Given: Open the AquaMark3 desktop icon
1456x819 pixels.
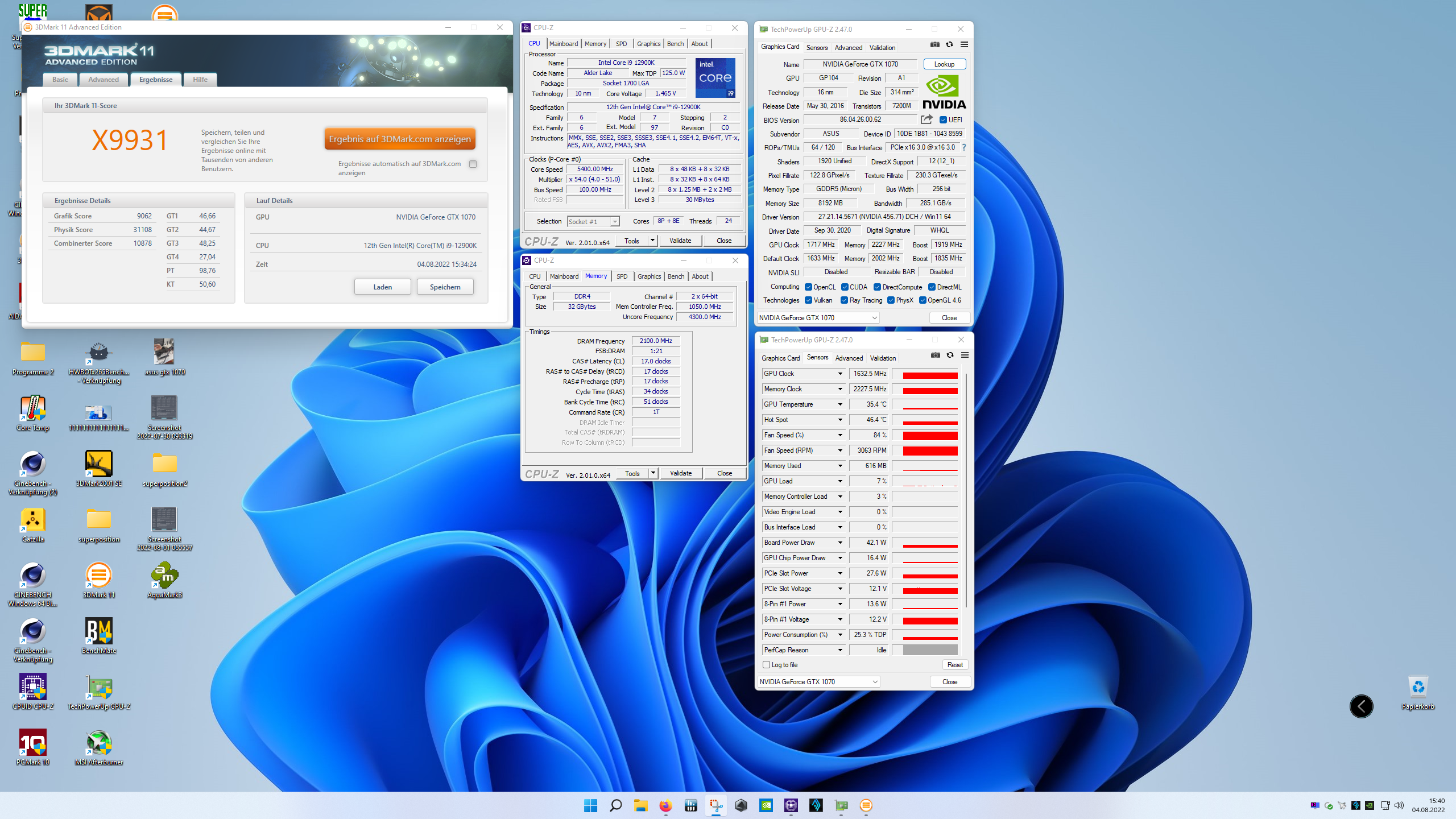Looking at the screenshot, I should click(x=165, y=581).
